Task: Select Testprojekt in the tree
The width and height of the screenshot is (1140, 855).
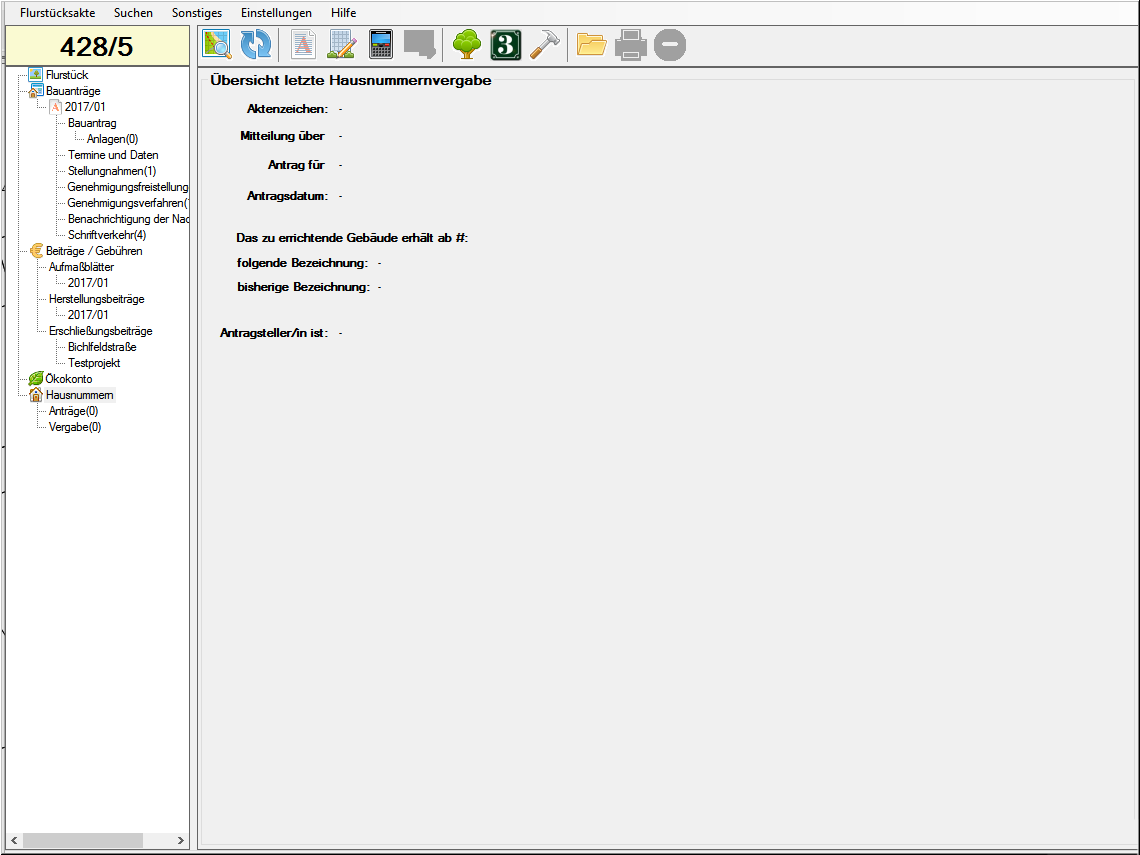Action: tap(95, 363)
